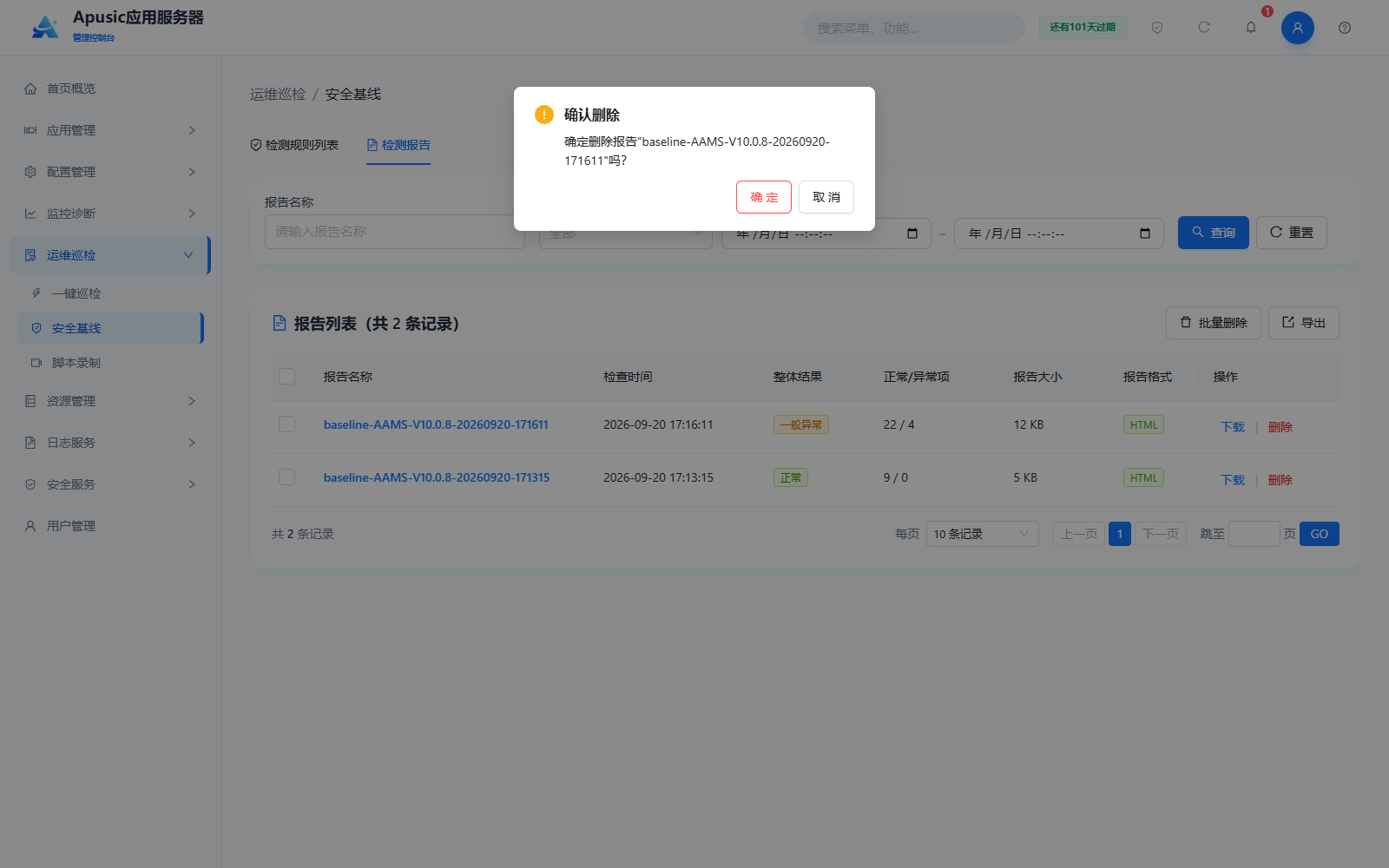Open calendar picker of end date field
1389x868 pixels.
pyautogui.click(x=1145, y=233)
